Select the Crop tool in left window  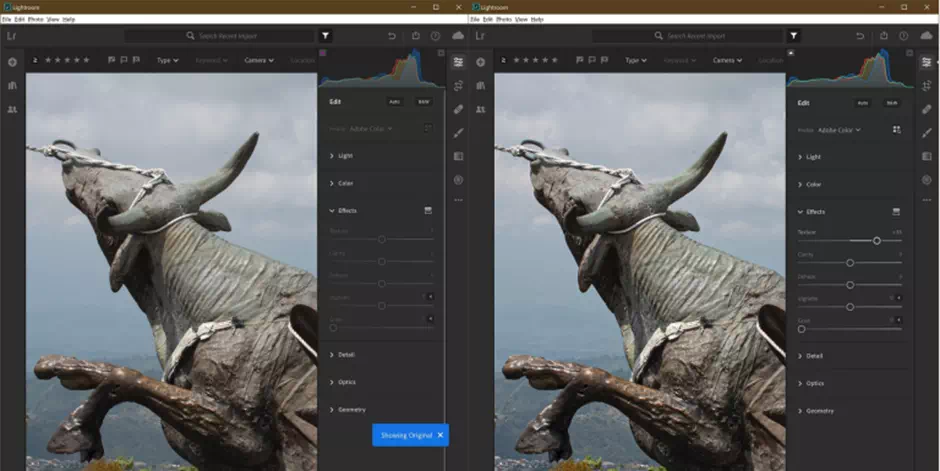tap(459, 86)
